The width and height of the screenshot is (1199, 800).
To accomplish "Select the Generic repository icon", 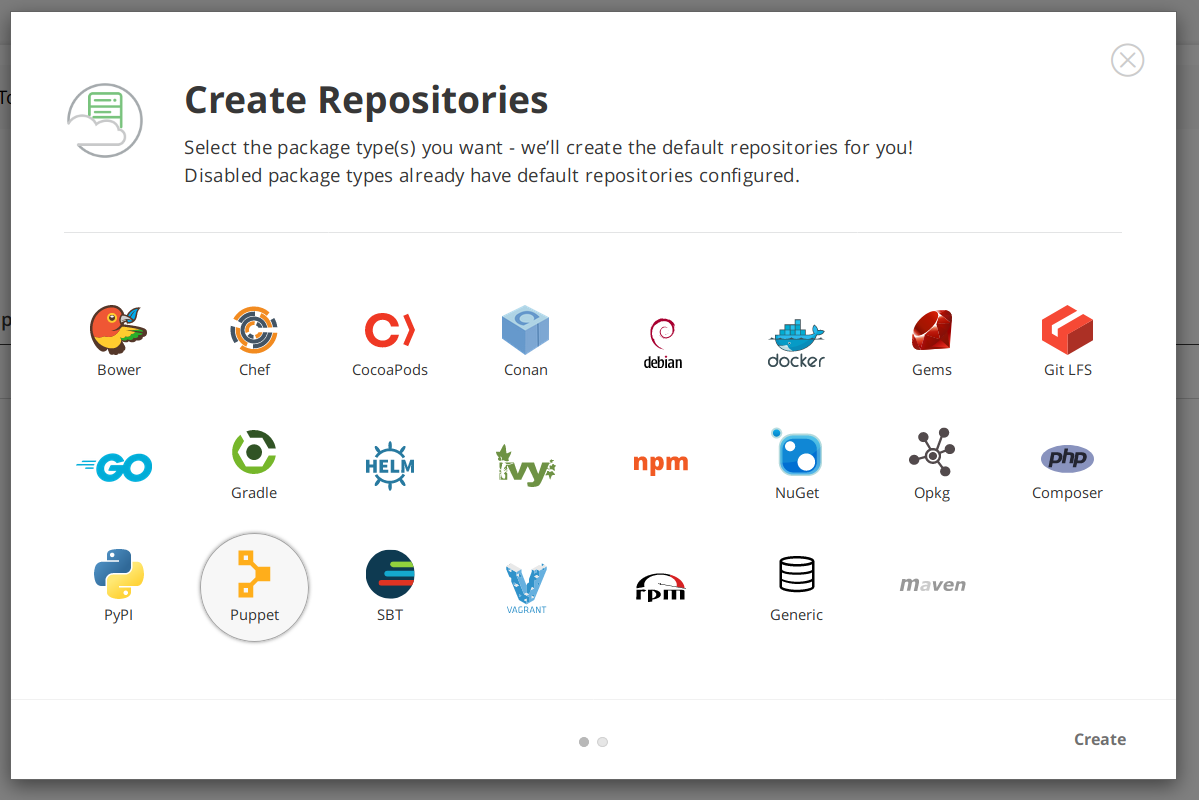I will pyautogui.click(x=796, y=587).
